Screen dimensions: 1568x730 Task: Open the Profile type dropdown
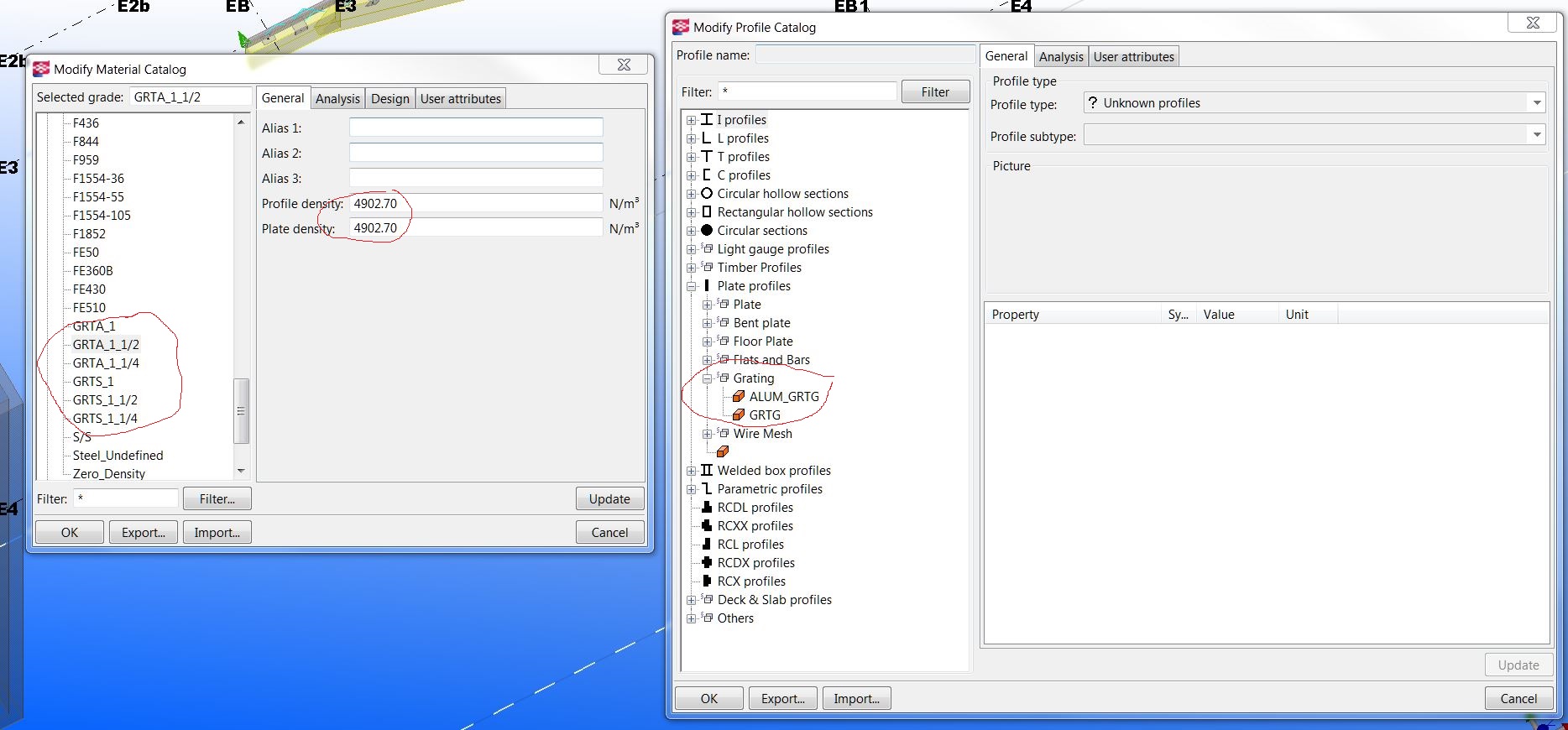pyautogui.click(x=1536, y=103)
